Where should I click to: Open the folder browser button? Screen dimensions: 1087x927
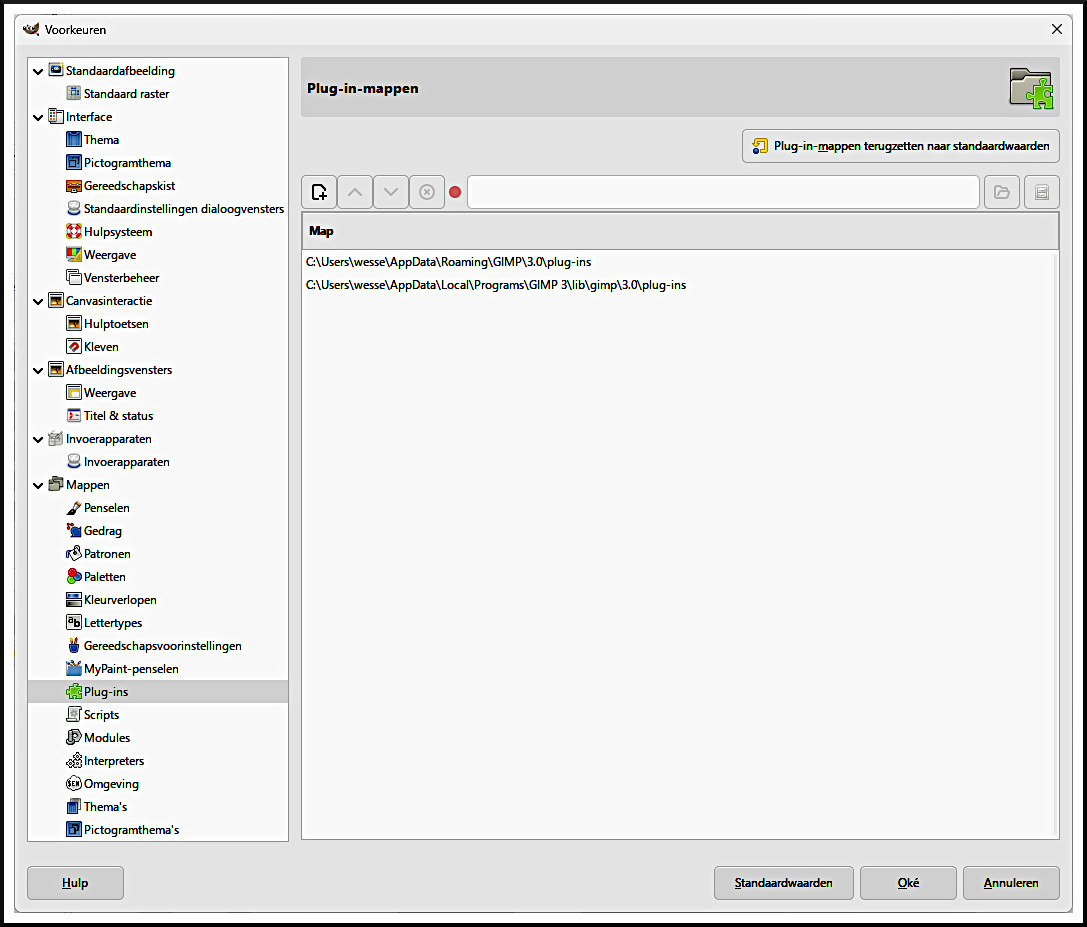1002,192
